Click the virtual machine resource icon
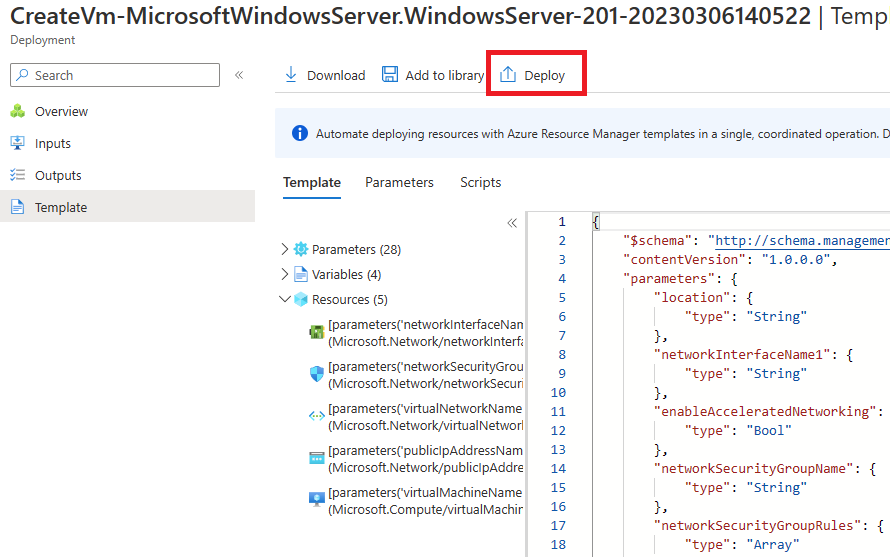This screenshot has width=890, height=557. pyautogui.click(x=317, y=499)
